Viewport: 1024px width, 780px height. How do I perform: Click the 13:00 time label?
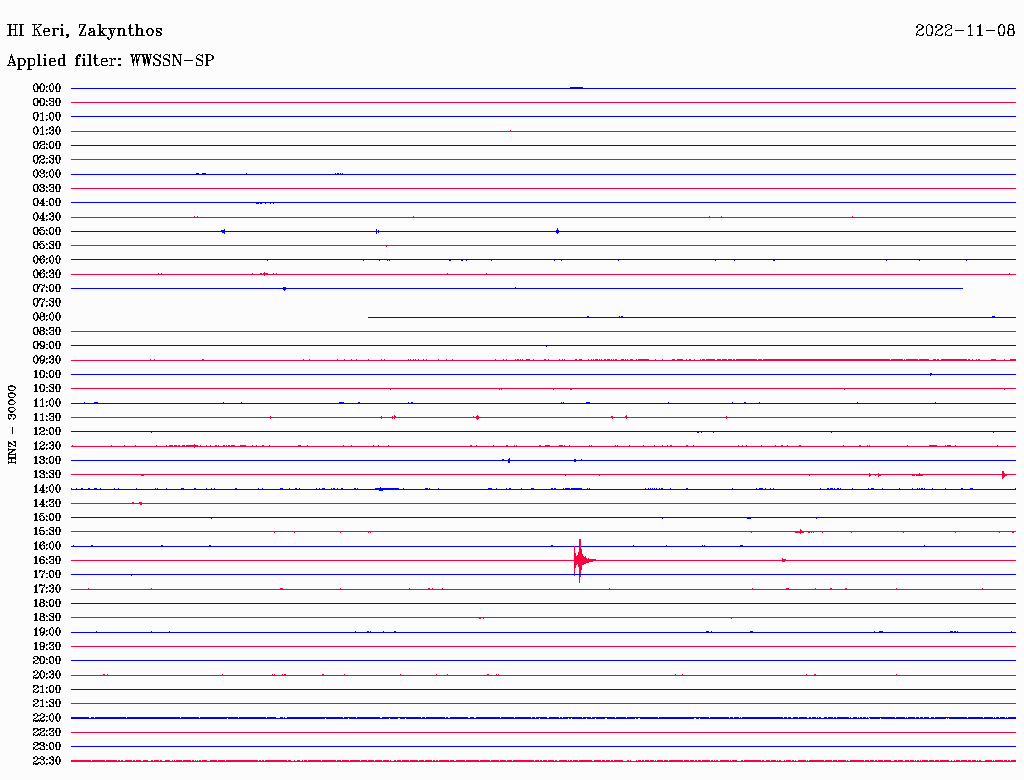tap(47, 461)
